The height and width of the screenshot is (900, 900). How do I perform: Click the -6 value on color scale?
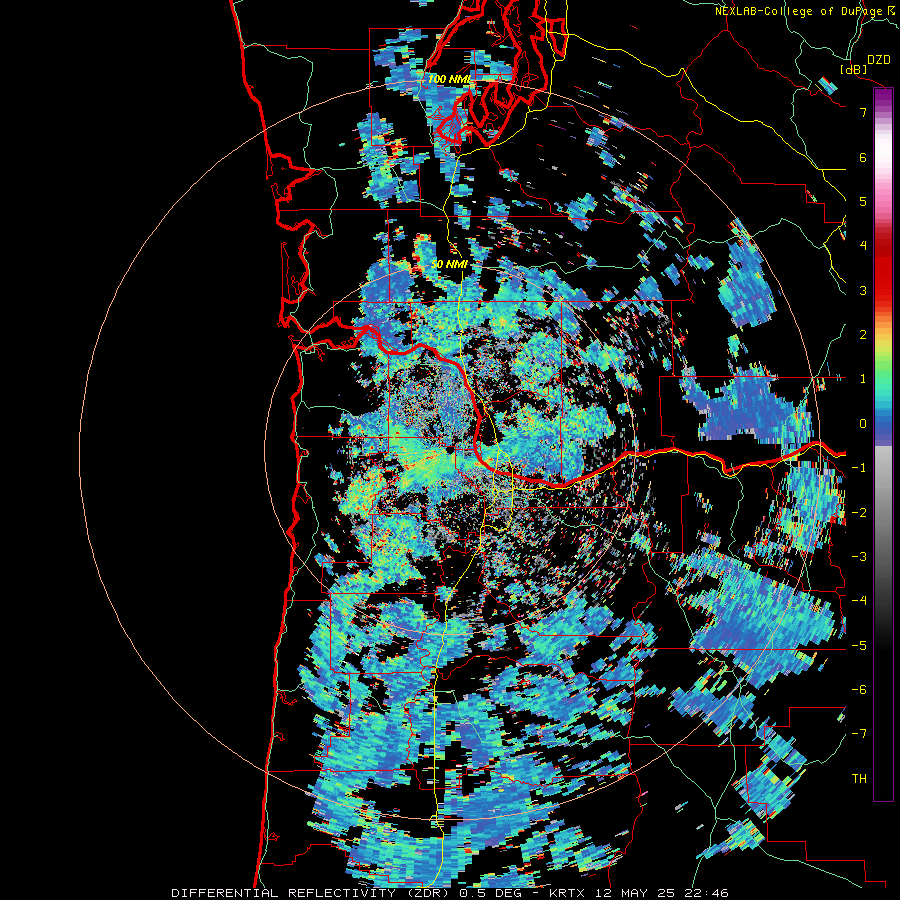[x=859, y=690]
